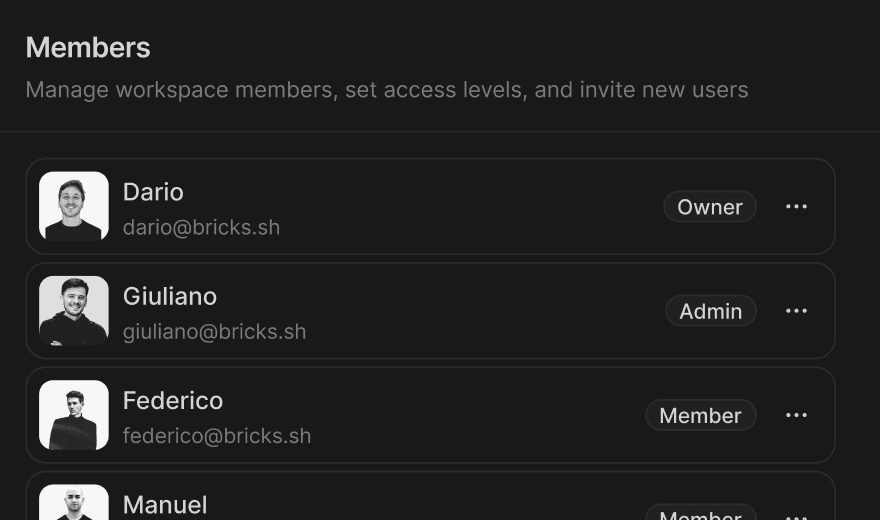Select the name Giuliano
The image size is (880, 520).
[170, 296]
